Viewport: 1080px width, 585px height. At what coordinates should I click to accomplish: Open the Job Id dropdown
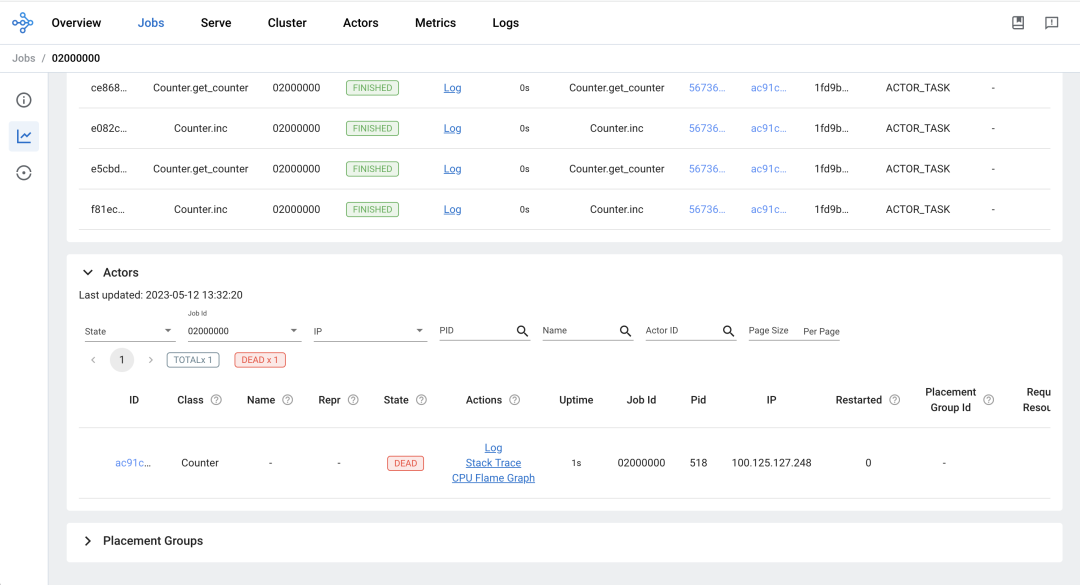(244, 331)
